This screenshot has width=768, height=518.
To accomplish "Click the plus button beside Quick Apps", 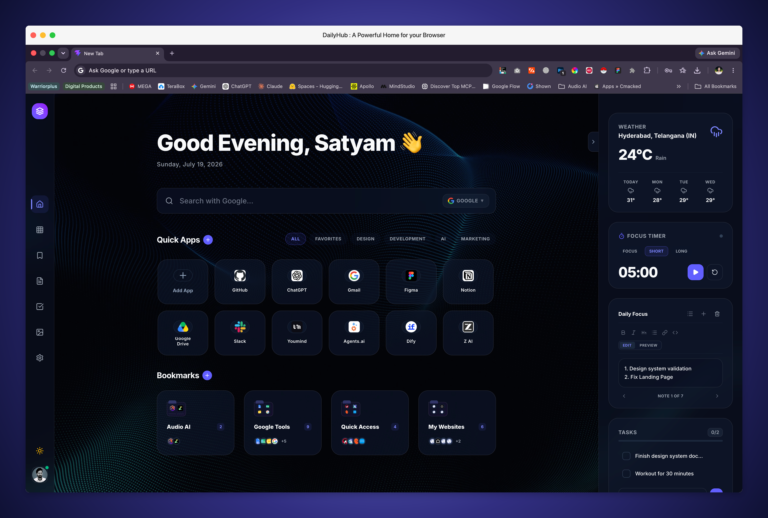I will pos(208,240).
